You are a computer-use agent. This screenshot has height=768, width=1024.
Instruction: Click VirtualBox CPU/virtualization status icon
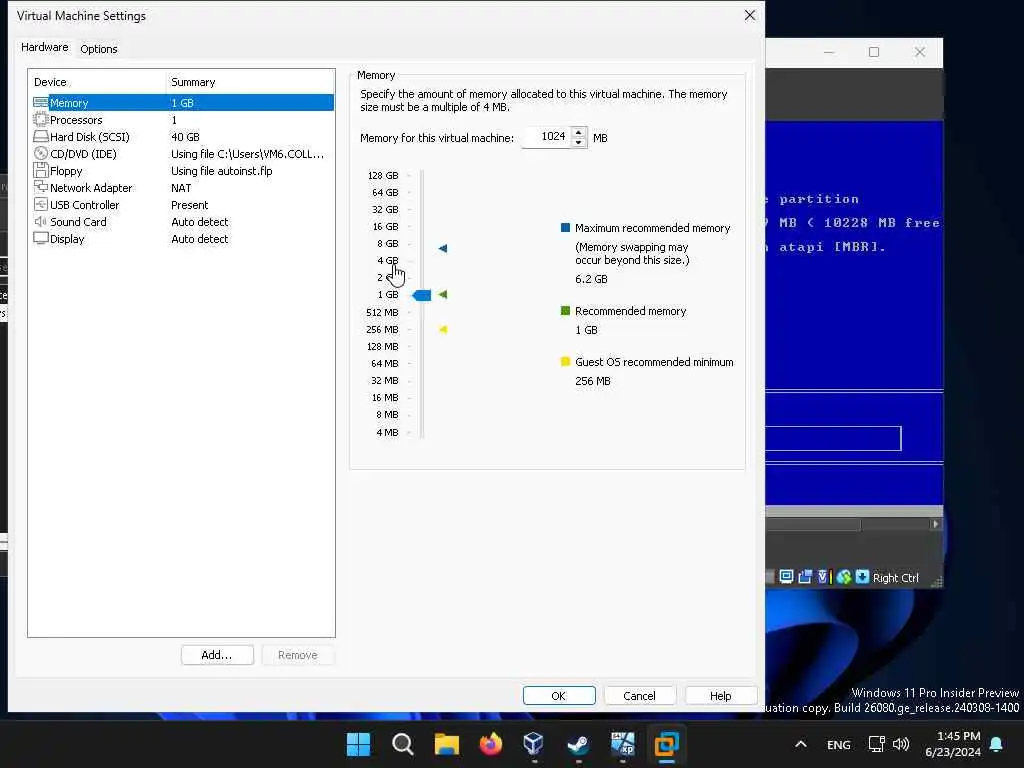coord(824,577)
